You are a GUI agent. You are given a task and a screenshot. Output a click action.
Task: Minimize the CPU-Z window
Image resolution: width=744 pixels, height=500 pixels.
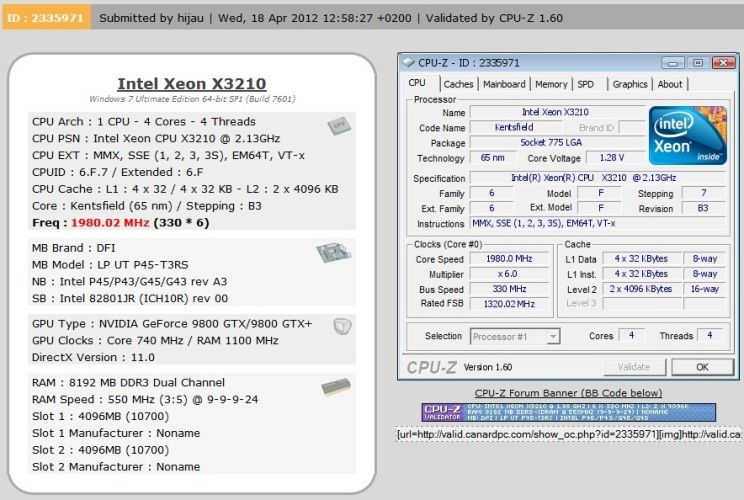673,63
